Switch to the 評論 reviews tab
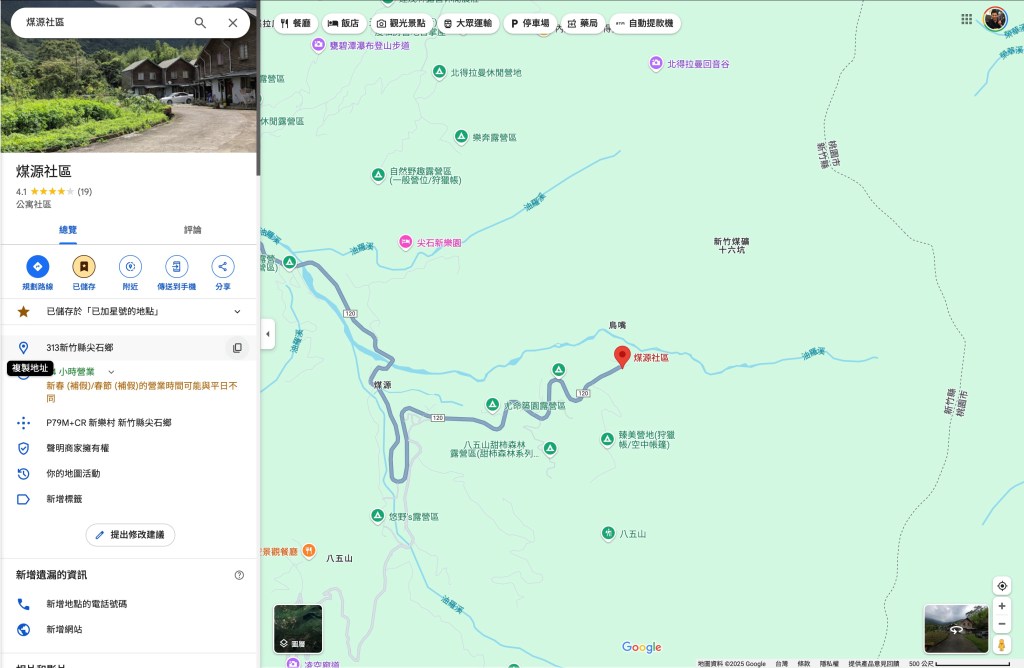 (192, 230)
